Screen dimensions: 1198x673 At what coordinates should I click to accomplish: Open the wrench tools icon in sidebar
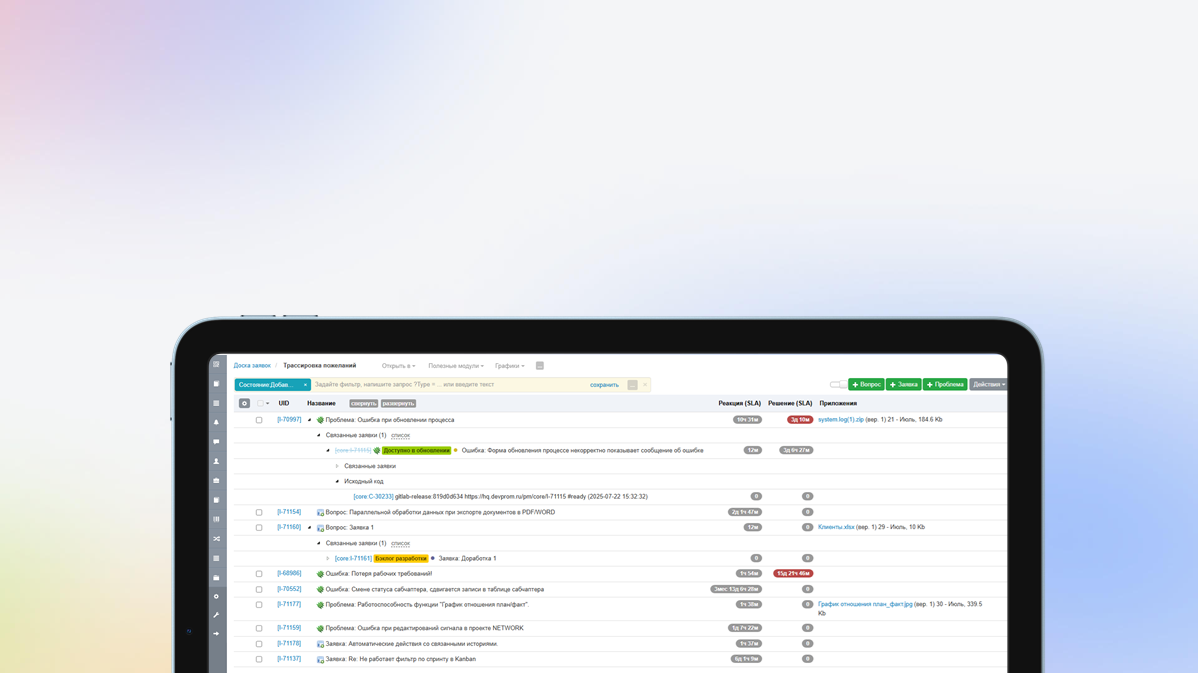(x=216, y=616)
